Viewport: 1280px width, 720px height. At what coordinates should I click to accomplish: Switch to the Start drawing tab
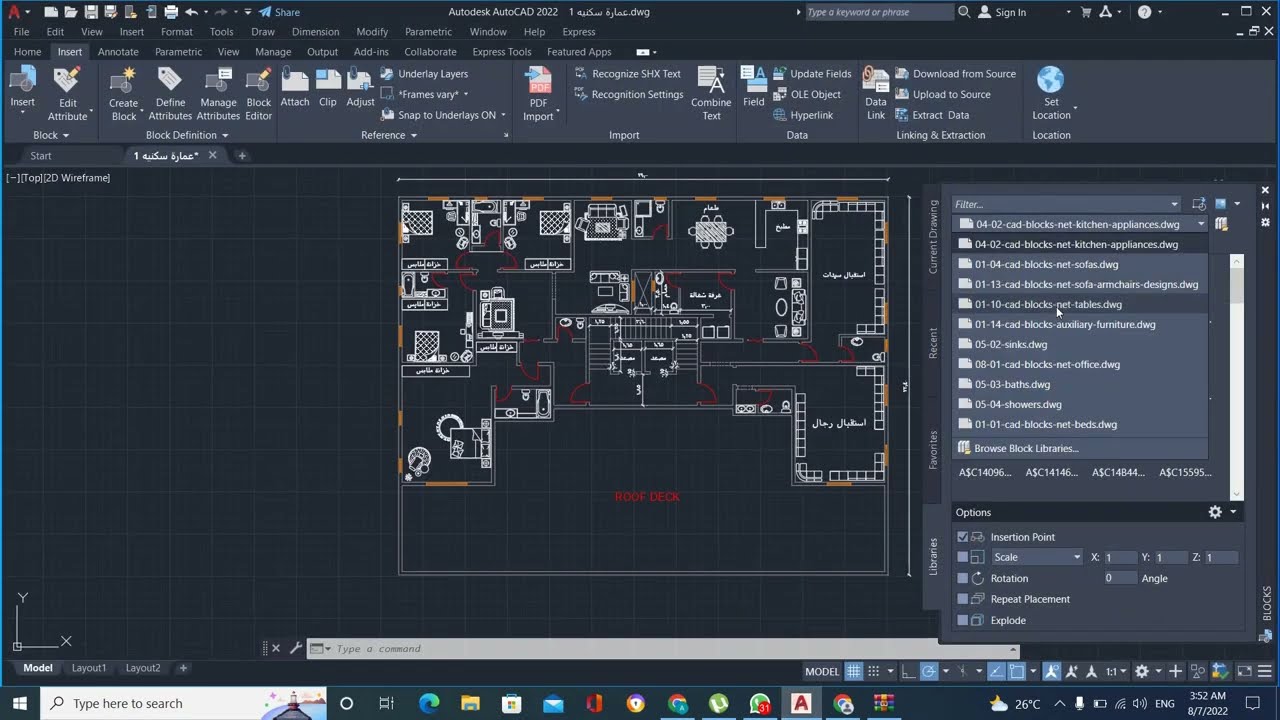click(x=41, y=156)
